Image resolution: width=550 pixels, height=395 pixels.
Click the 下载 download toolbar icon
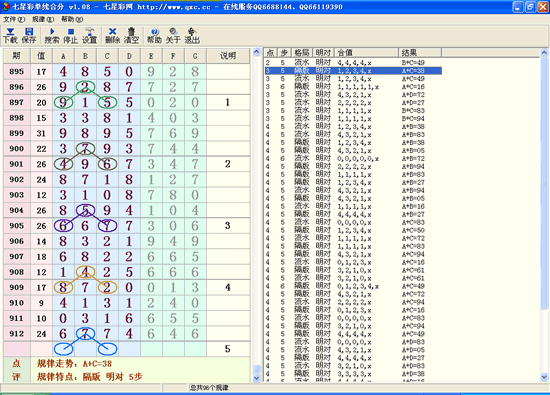[x=10, y=36]
